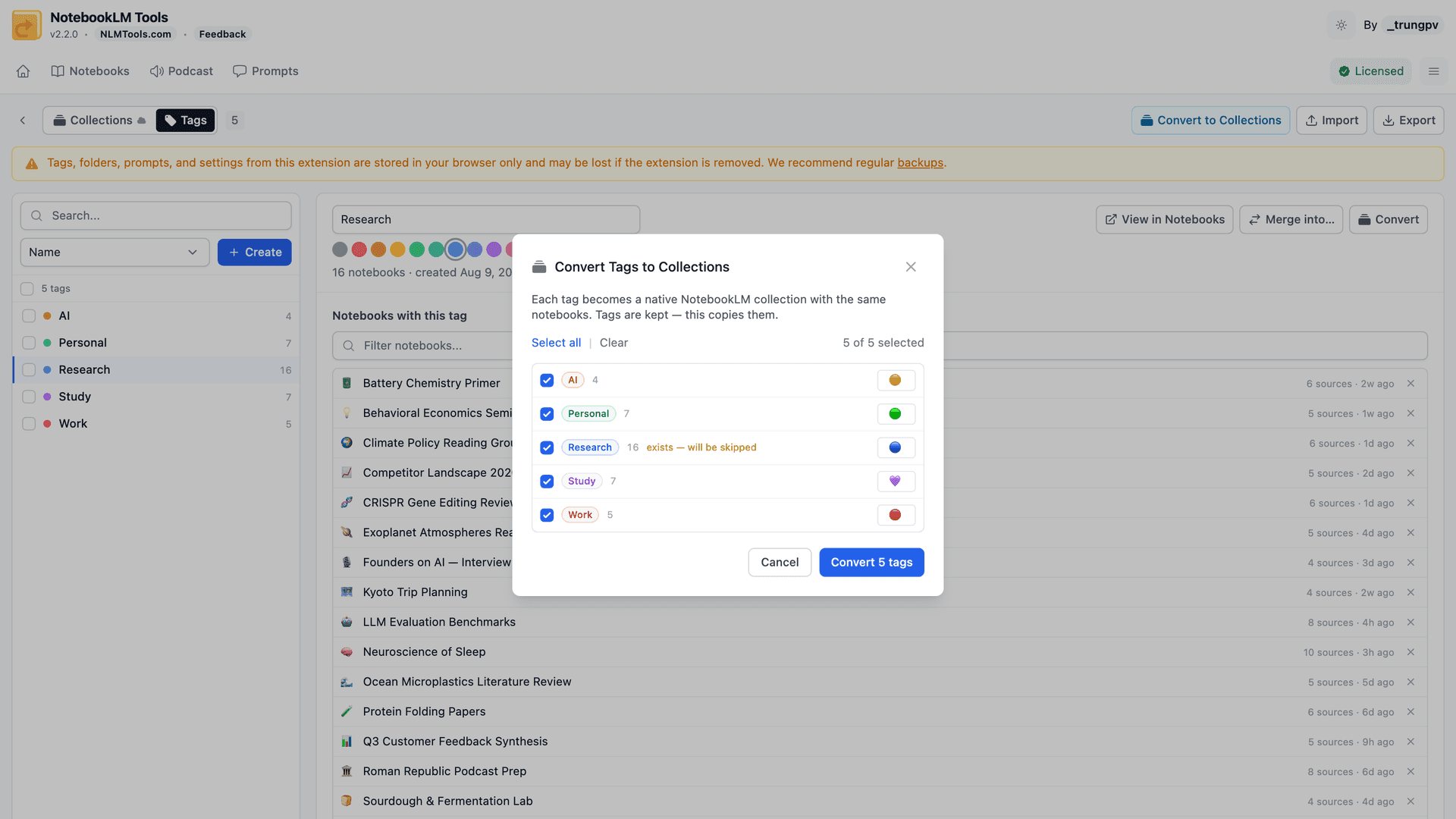The width and height of the screenshot is (1456, 819).
Task: Click LLM Evaluation Benchmarks notebook icon
Action: (x=347, y=622)
